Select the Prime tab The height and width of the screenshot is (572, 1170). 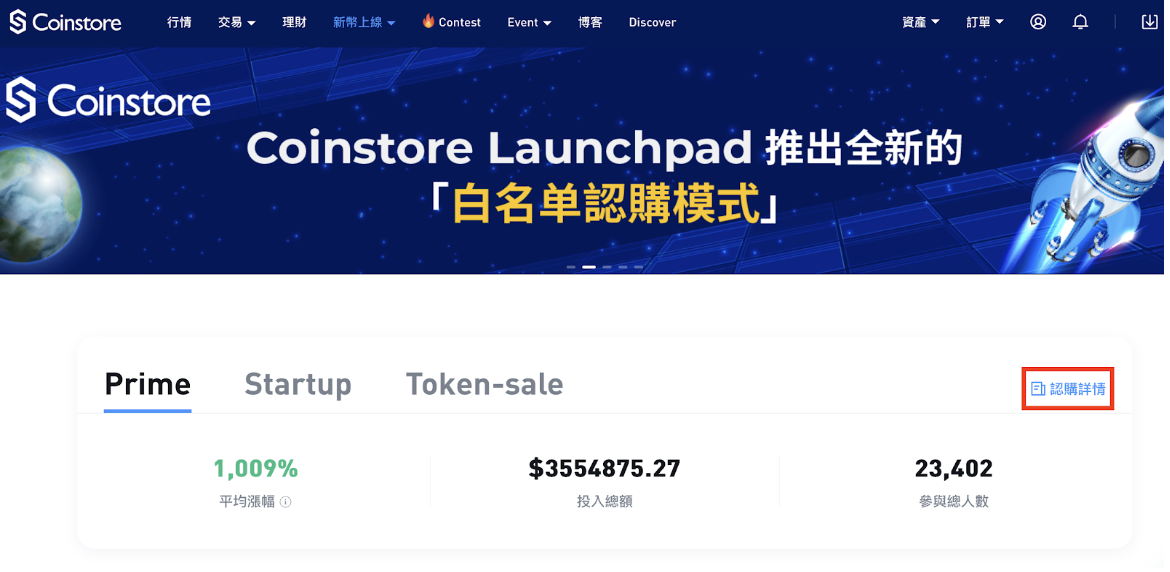148,385
